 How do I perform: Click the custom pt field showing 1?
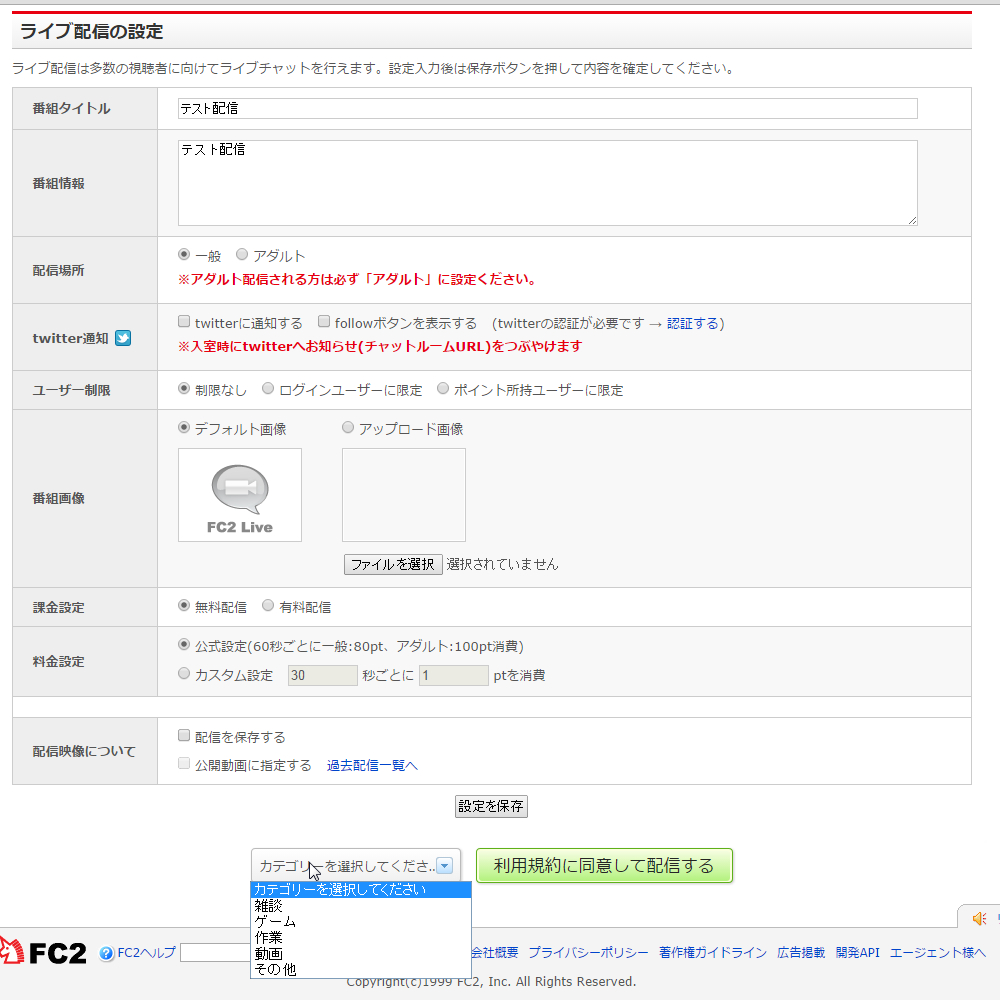pos(453,675)
